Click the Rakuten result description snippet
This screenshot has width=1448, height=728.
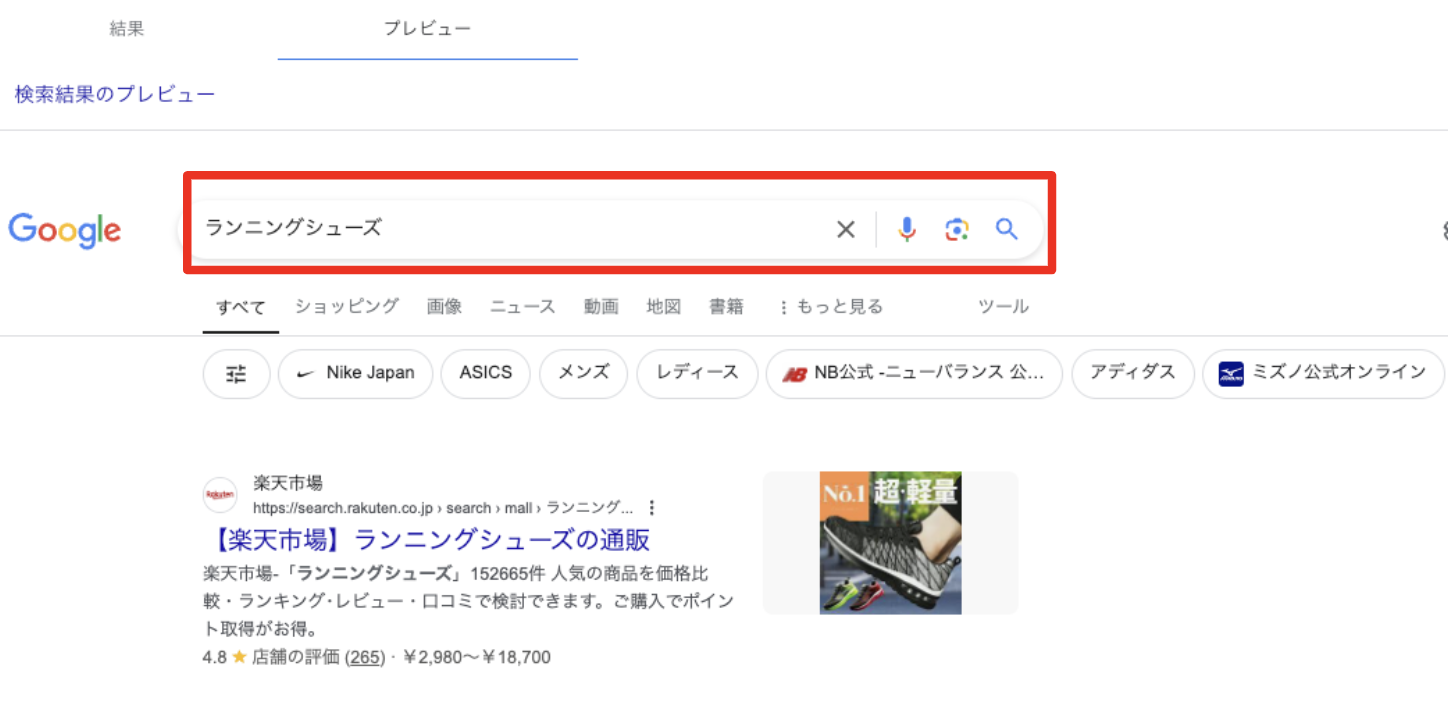click(468, 601)
